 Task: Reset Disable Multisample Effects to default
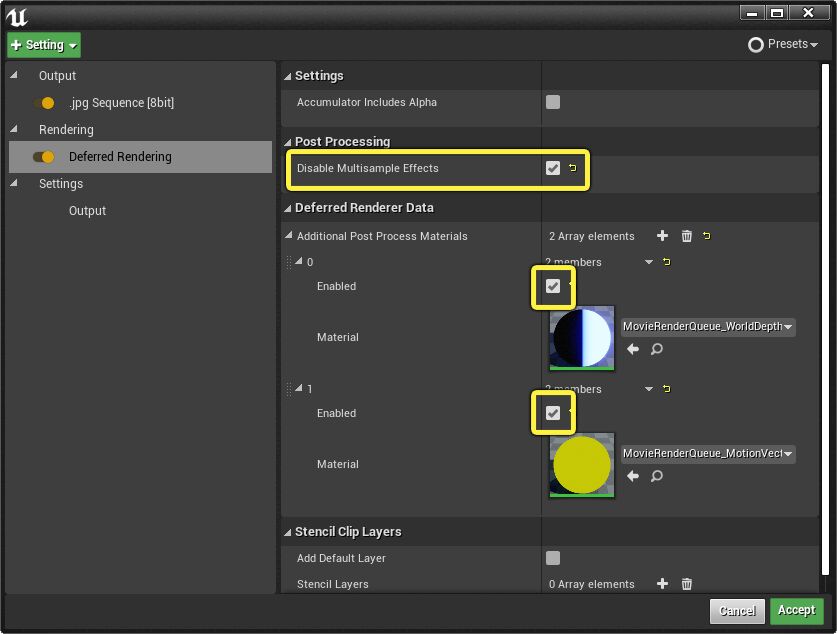coord(571,167)
